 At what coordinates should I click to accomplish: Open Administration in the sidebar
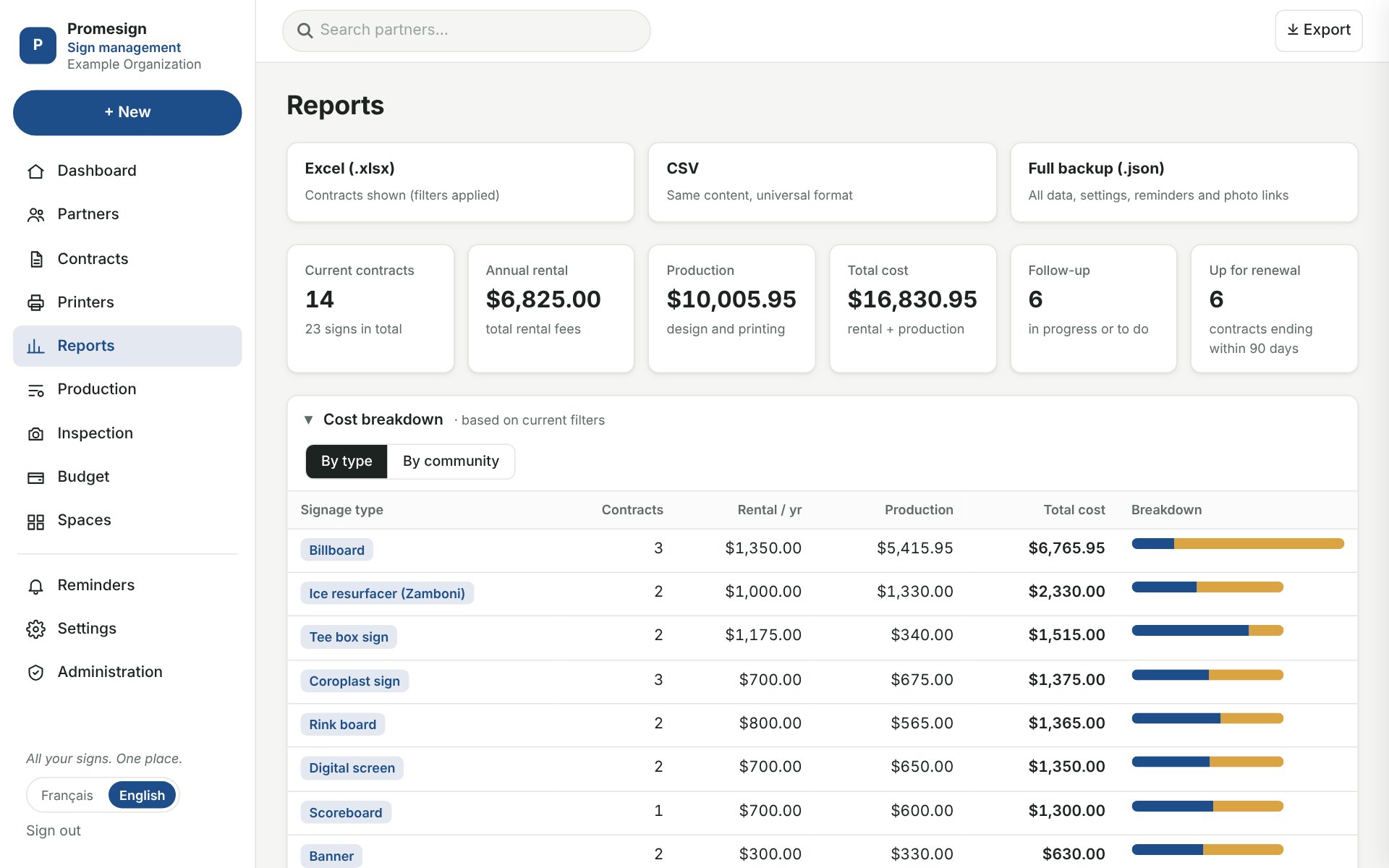tap(127, 673)
